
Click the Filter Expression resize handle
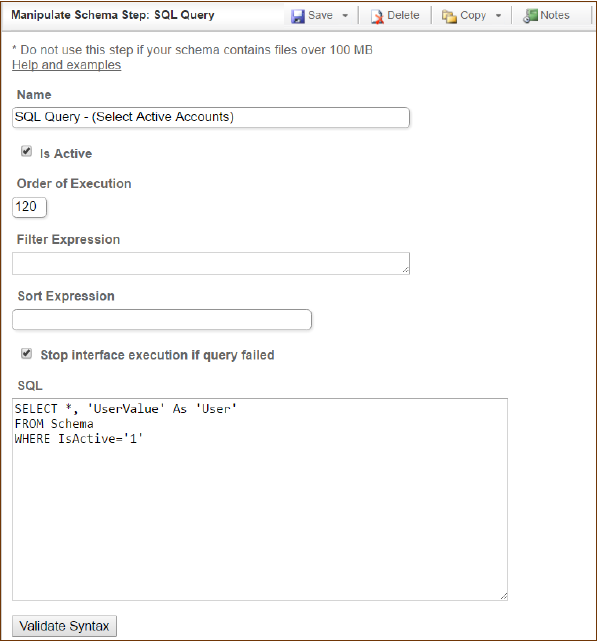coord(405,270)
